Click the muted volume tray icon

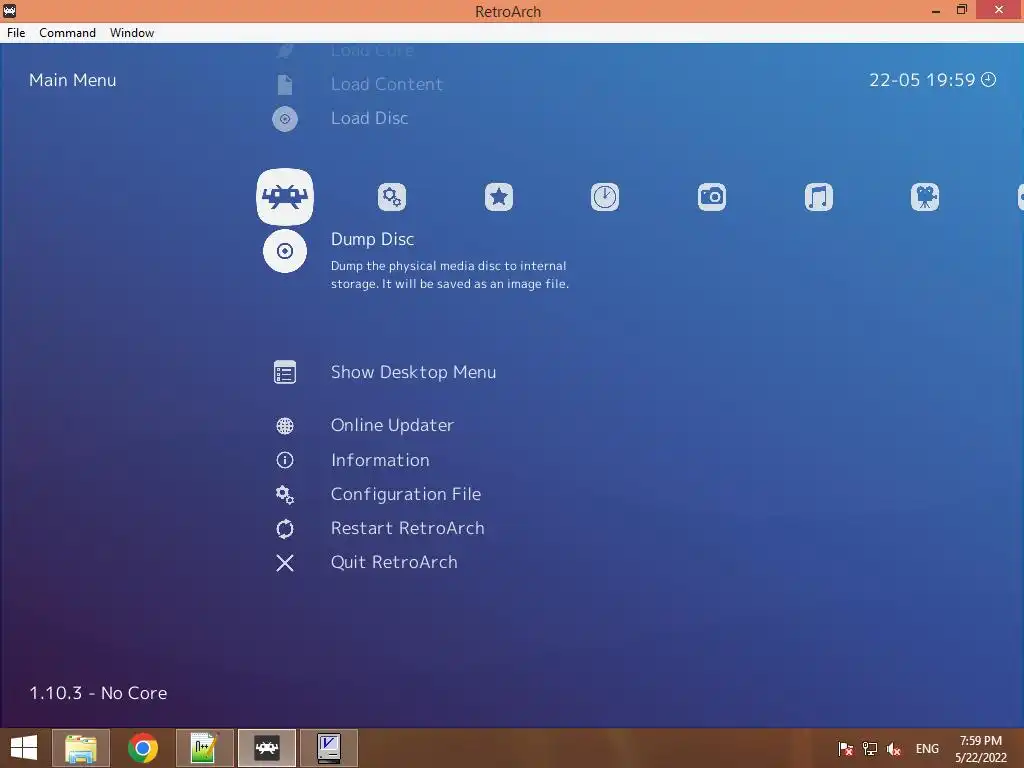(x=893, y=749)
